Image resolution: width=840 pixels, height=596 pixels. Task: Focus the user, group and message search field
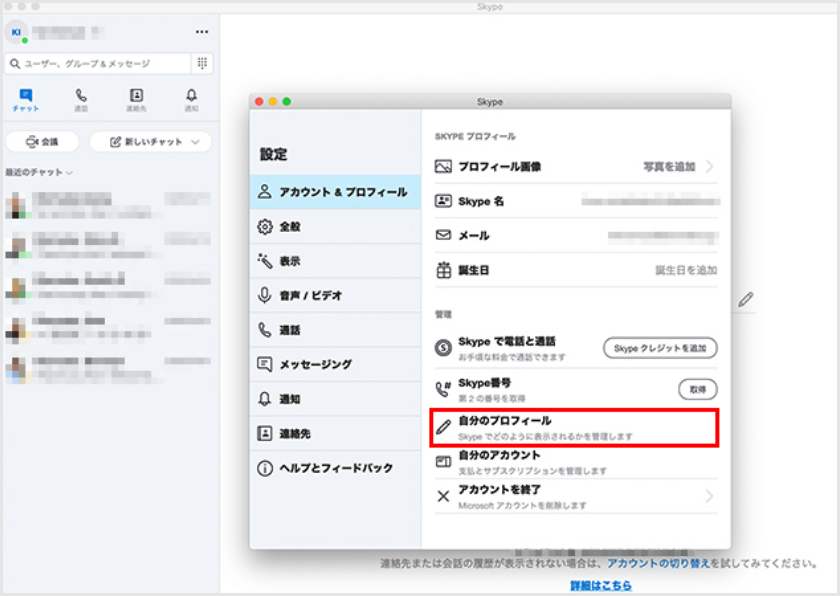98,64
